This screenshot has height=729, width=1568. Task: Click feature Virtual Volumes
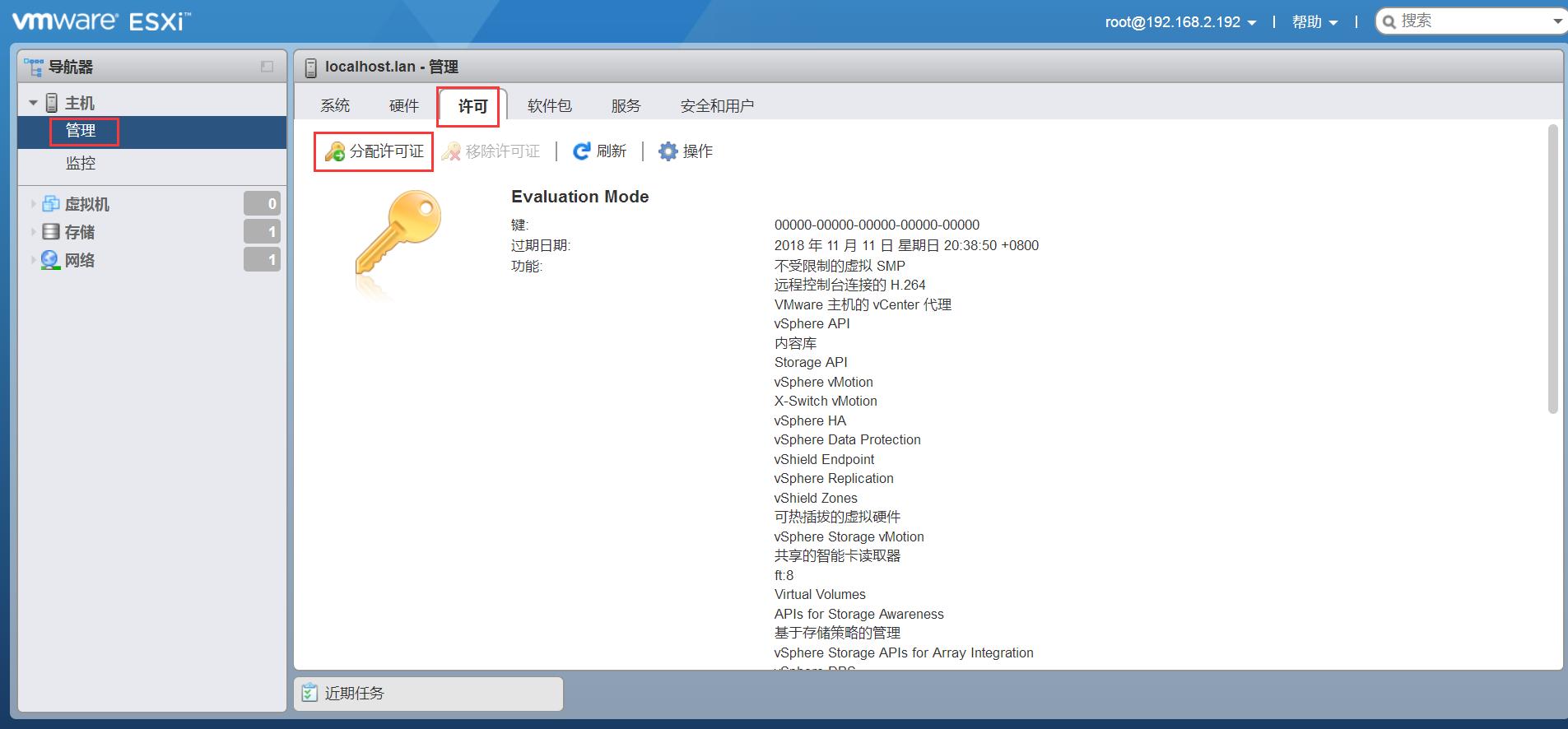point(820,594)
